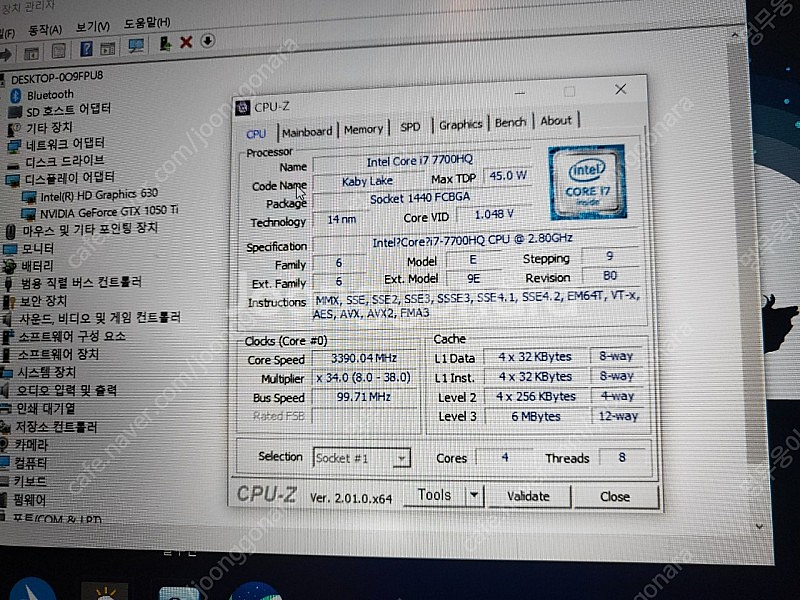Switch to the Memory tab in CPU-Z
This screenshot has width=800, height=600.
[x=363, y=130]
